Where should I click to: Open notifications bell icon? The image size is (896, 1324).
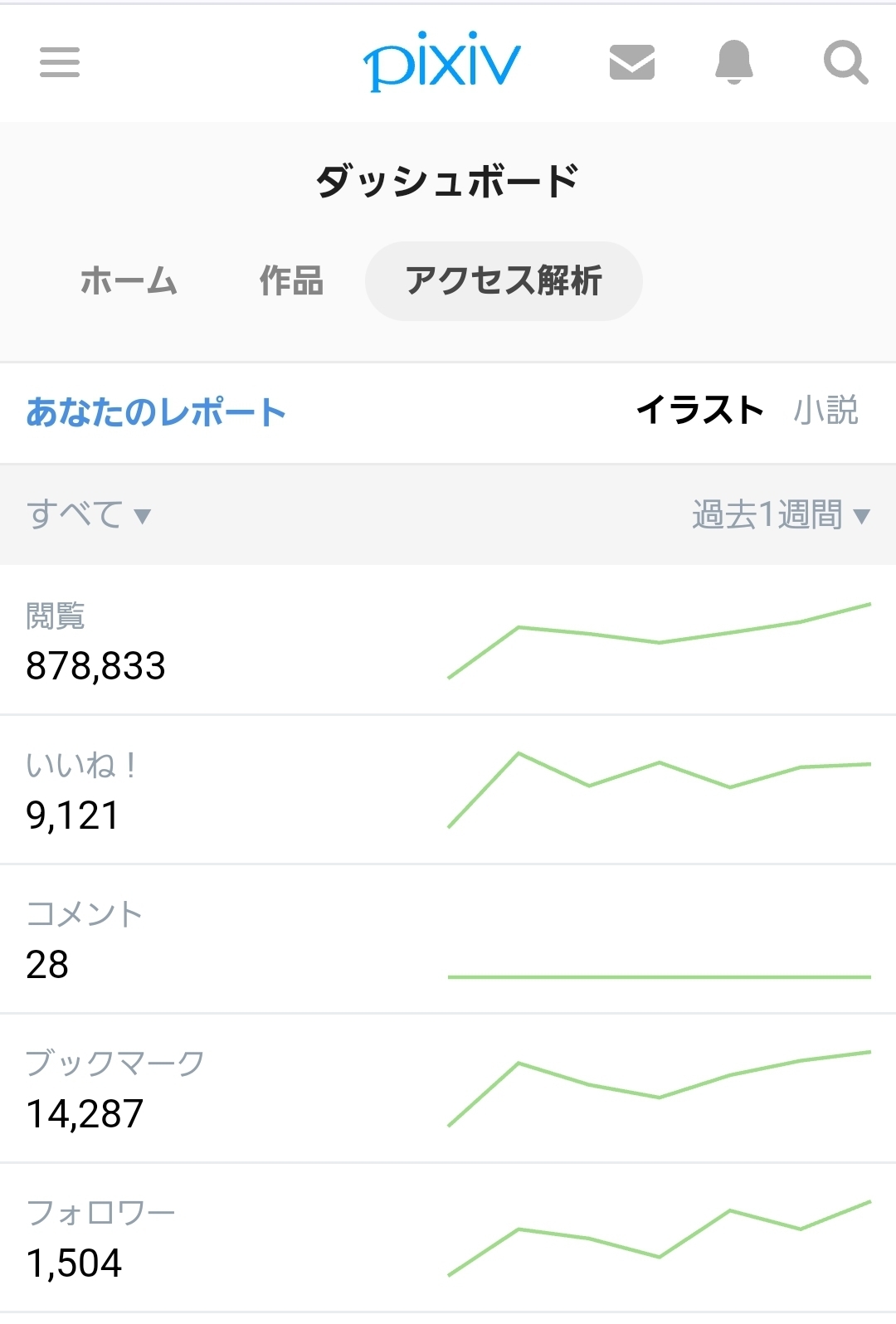(734, 62)
